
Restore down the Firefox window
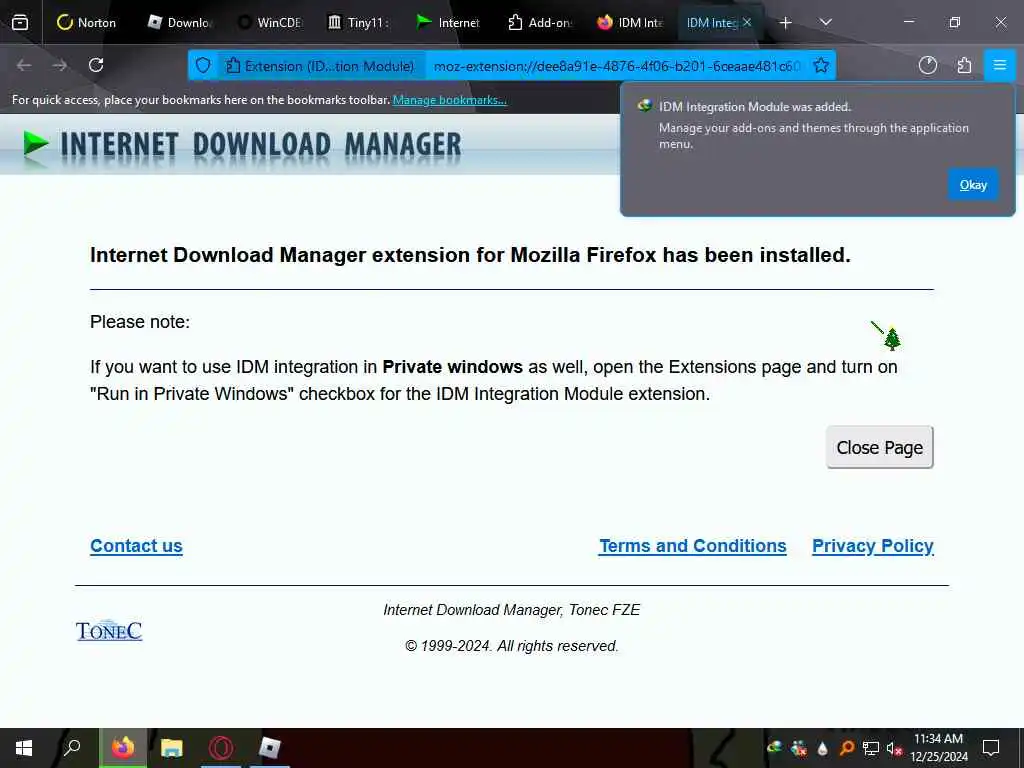(x=954, y=23)
